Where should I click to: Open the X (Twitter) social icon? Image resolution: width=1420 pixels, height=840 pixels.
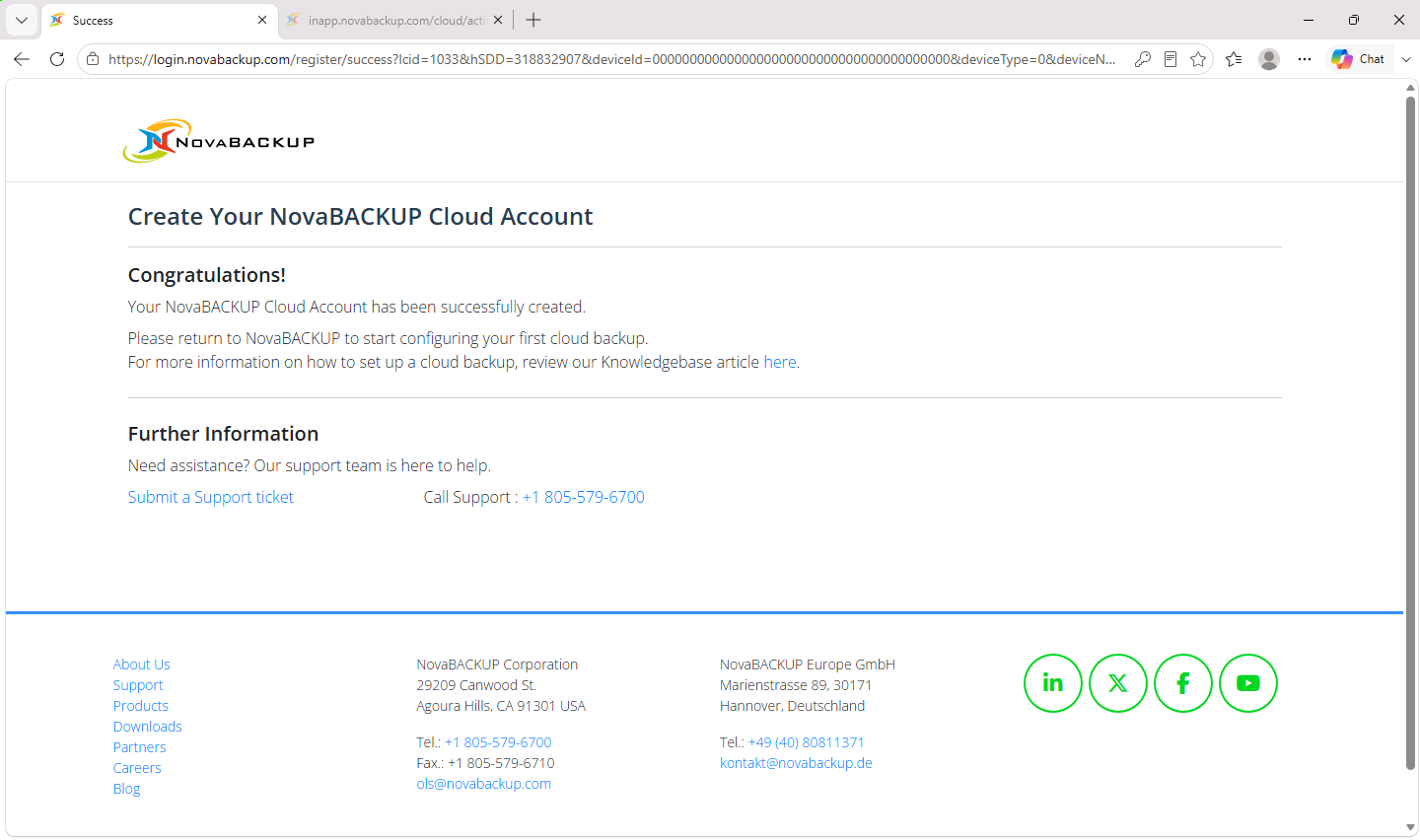pyautogui.click(x=1117, y=683)
